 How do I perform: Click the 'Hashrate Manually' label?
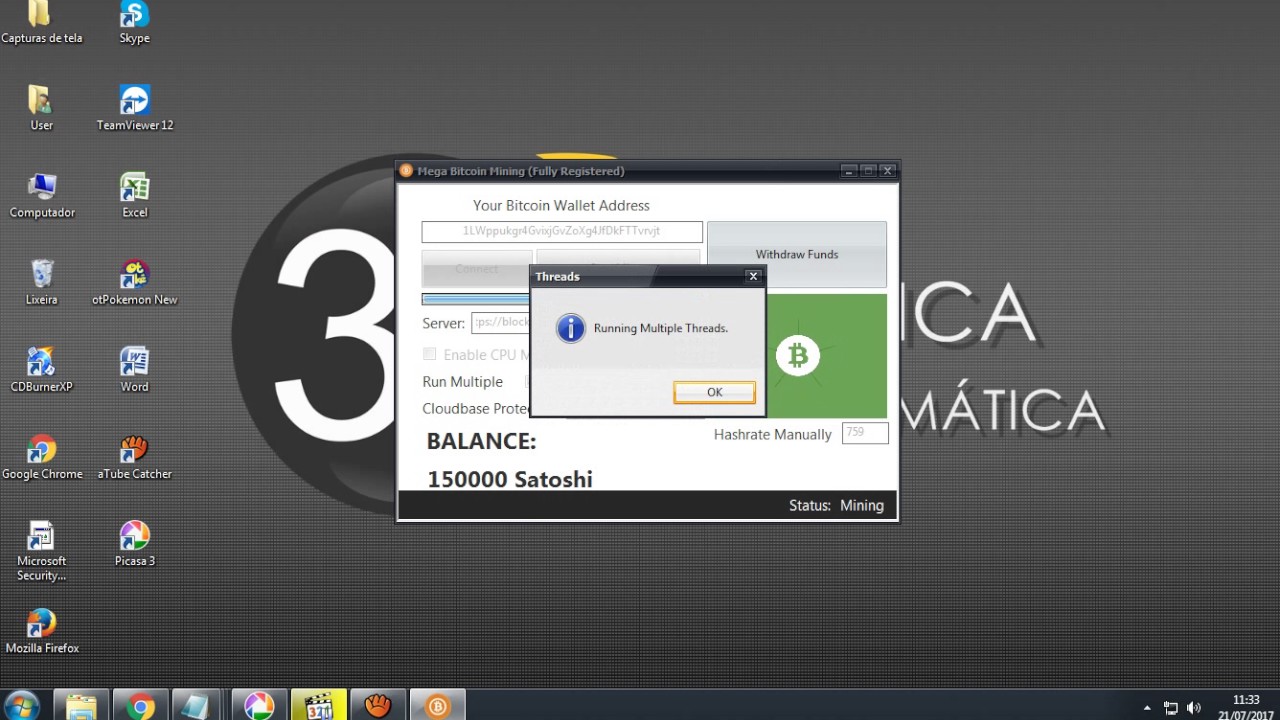(772, 434)
